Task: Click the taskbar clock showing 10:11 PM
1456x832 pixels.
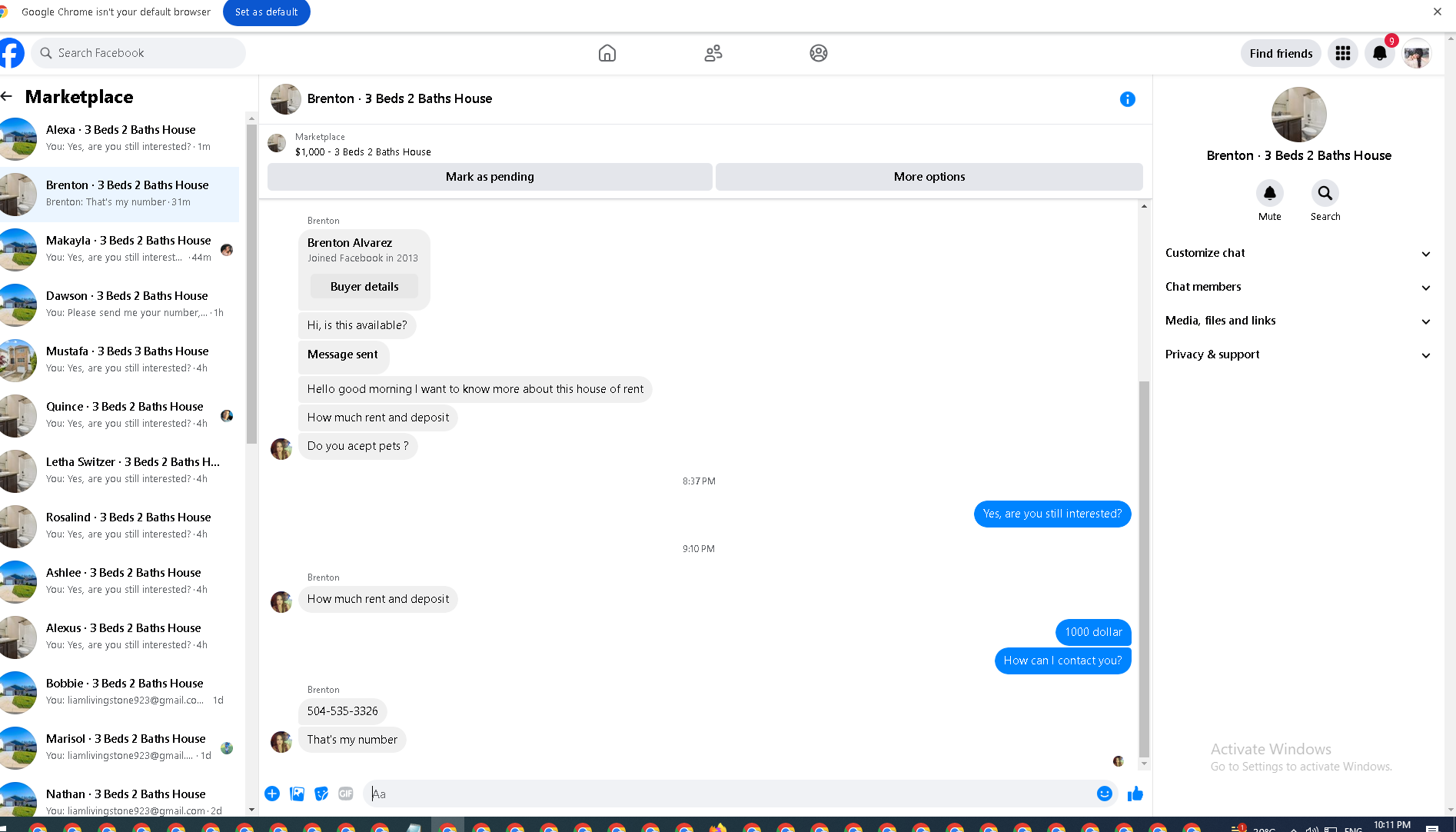Action: (1392, 825)
